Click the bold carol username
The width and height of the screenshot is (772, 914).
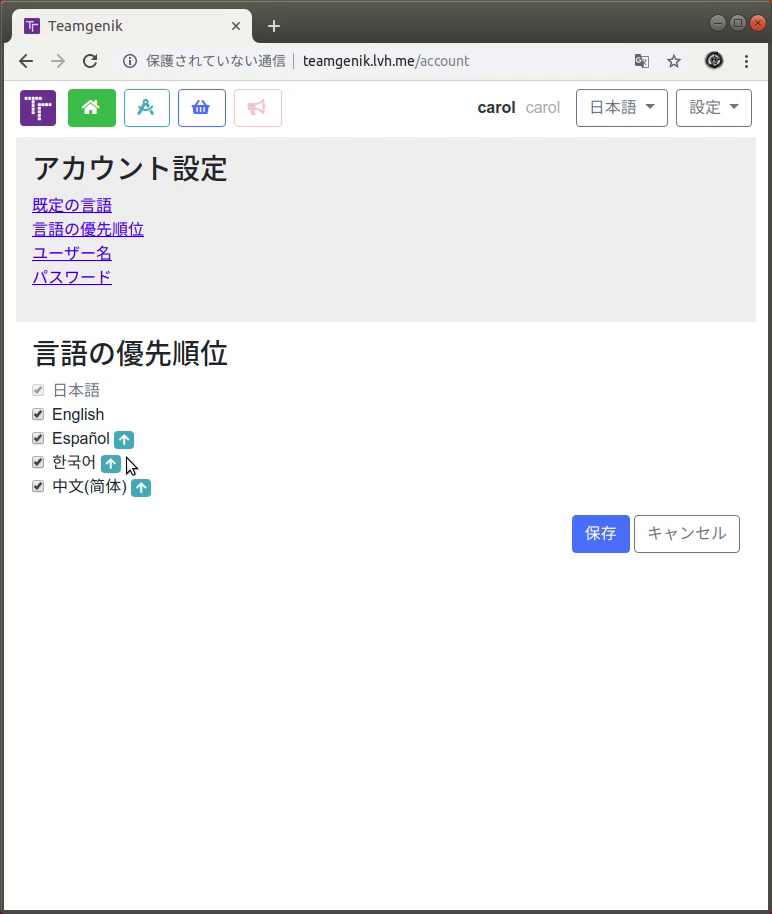coord(496,108)
